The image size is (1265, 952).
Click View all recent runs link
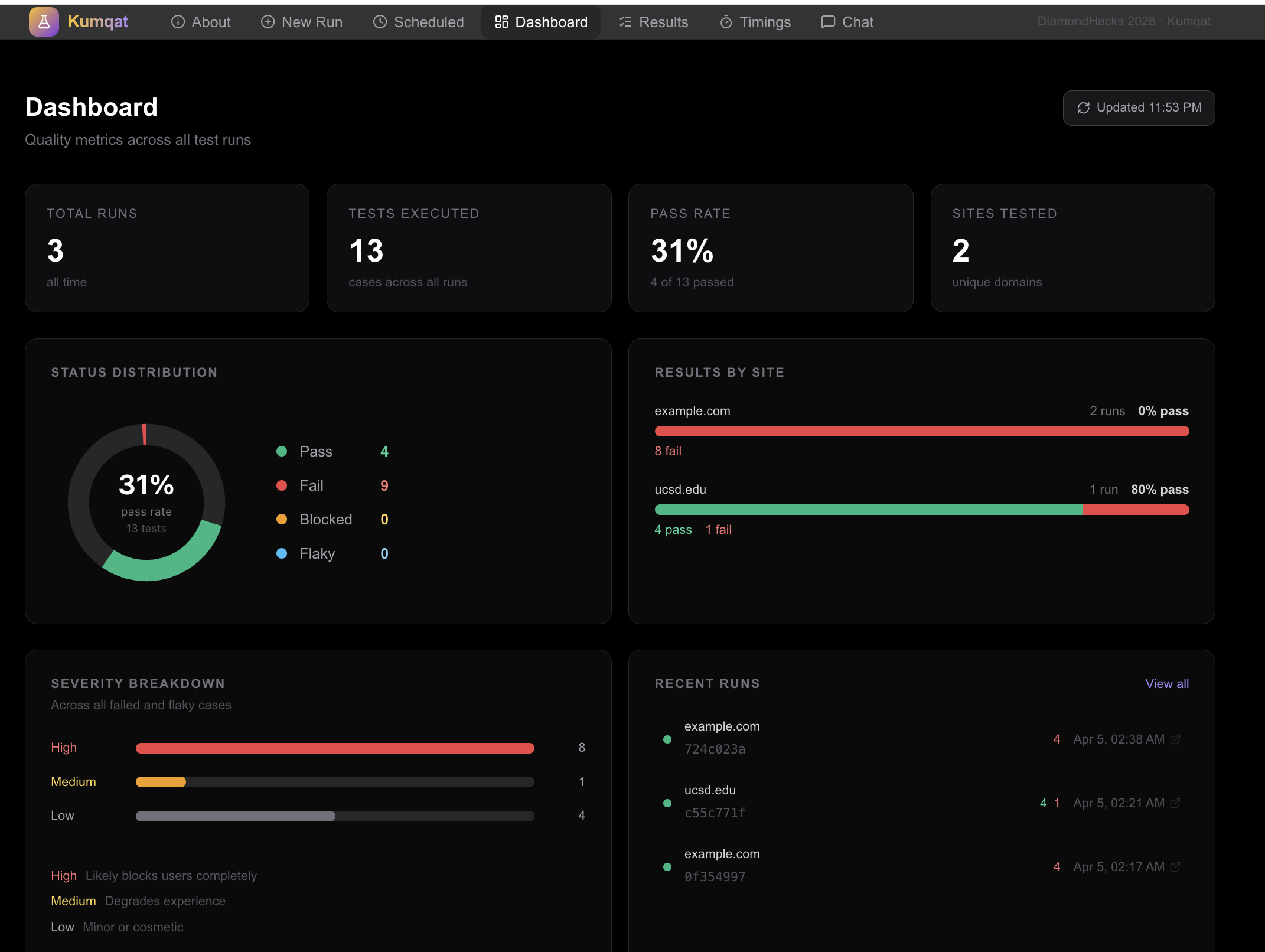[x=1166, y=683]
